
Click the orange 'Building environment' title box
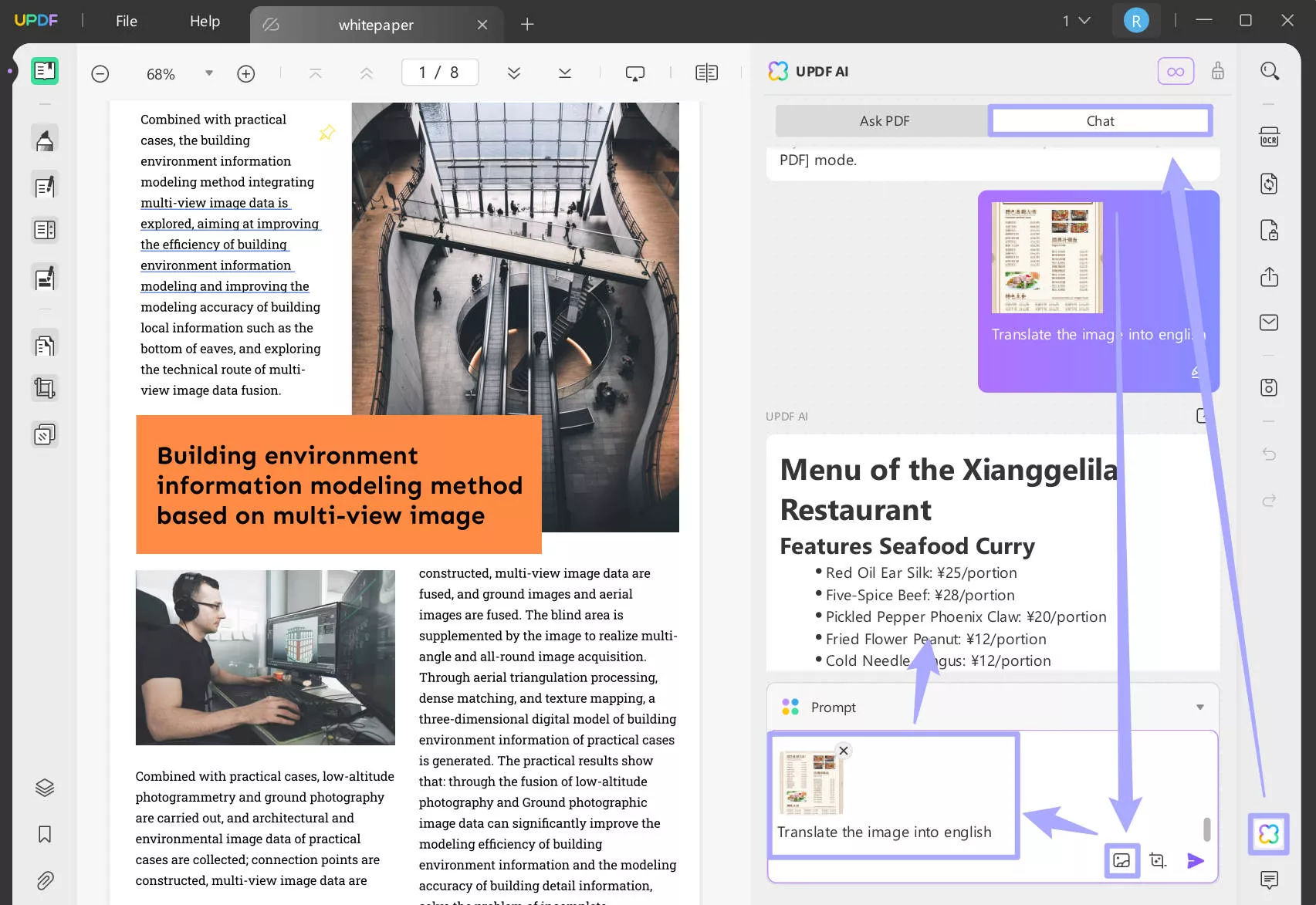[339, 485]
